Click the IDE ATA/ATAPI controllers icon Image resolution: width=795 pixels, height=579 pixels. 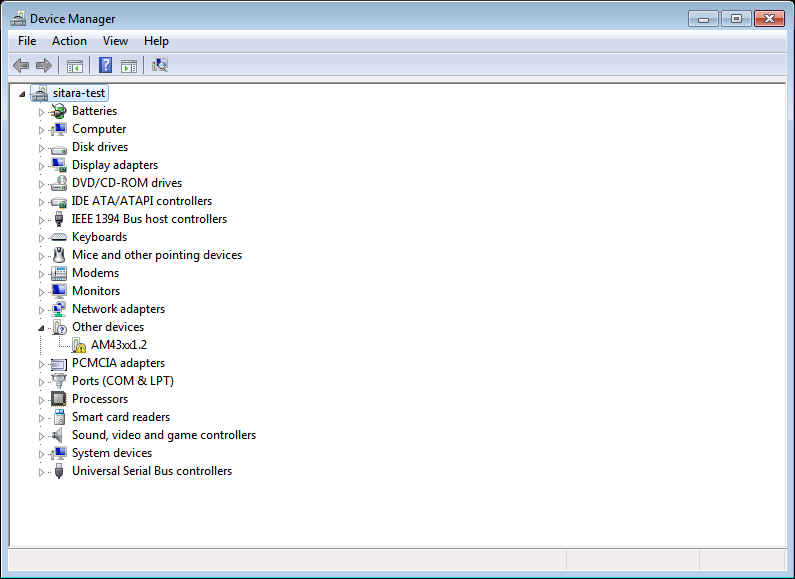(59, 202)
